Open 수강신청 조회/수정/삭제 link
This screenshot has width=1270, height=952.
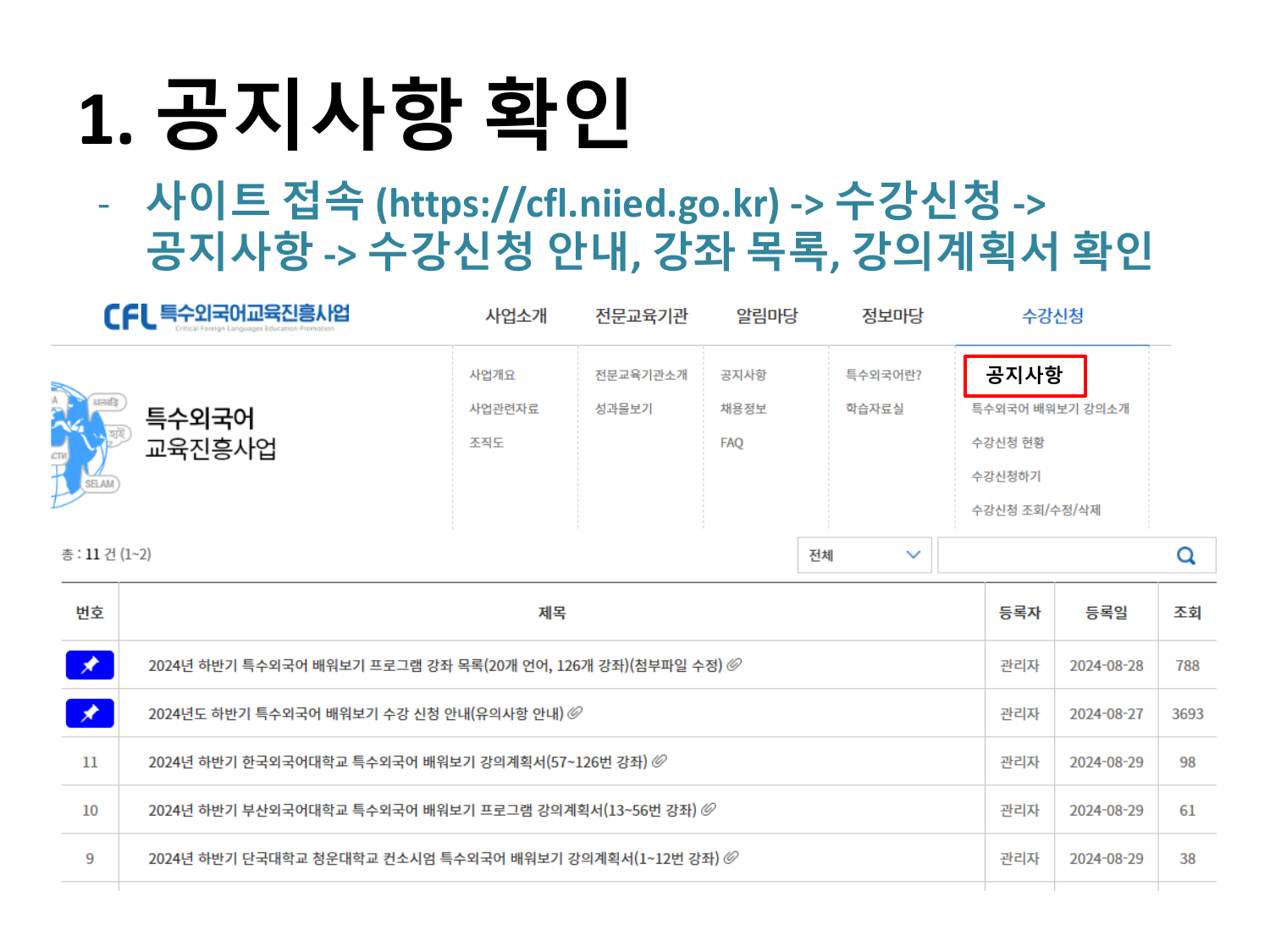tap(1035, 510)
